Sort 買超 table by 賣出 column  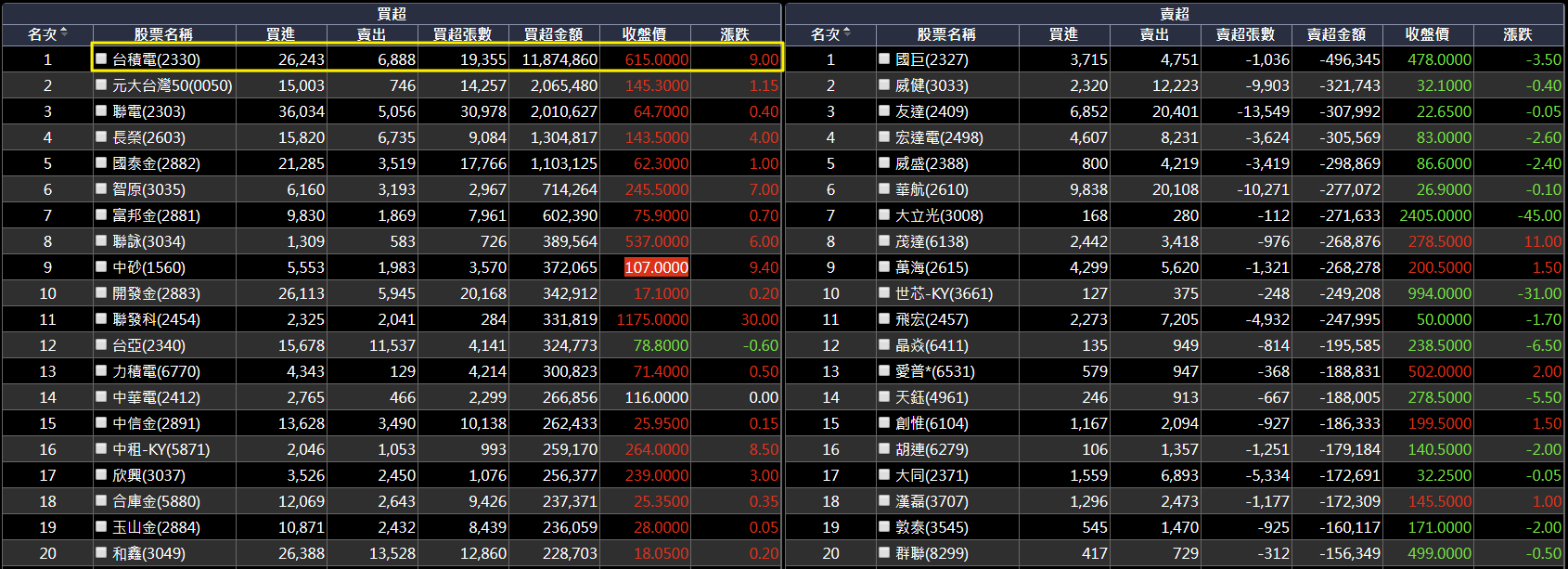[371, 34]
